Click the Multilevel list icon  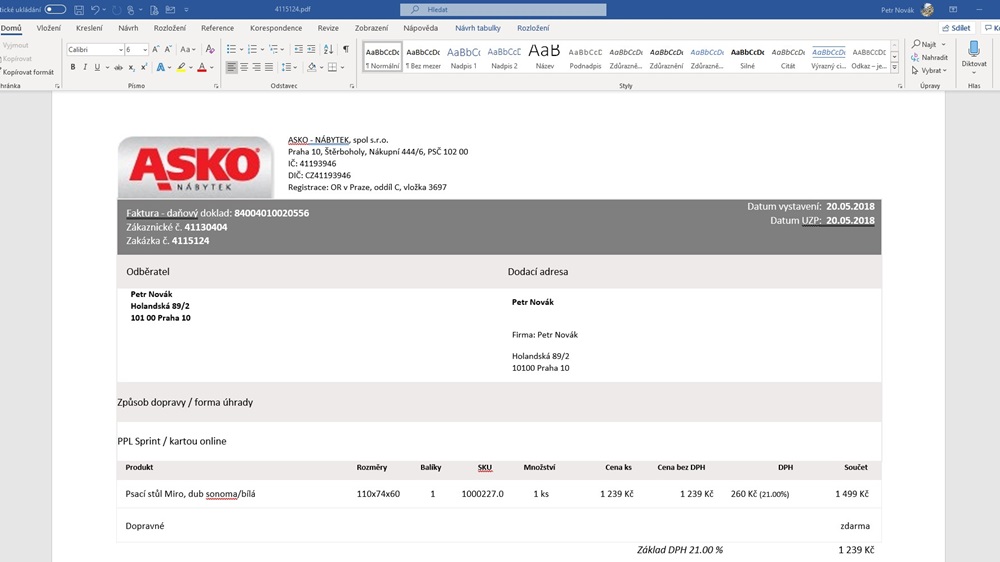point(273,49)
